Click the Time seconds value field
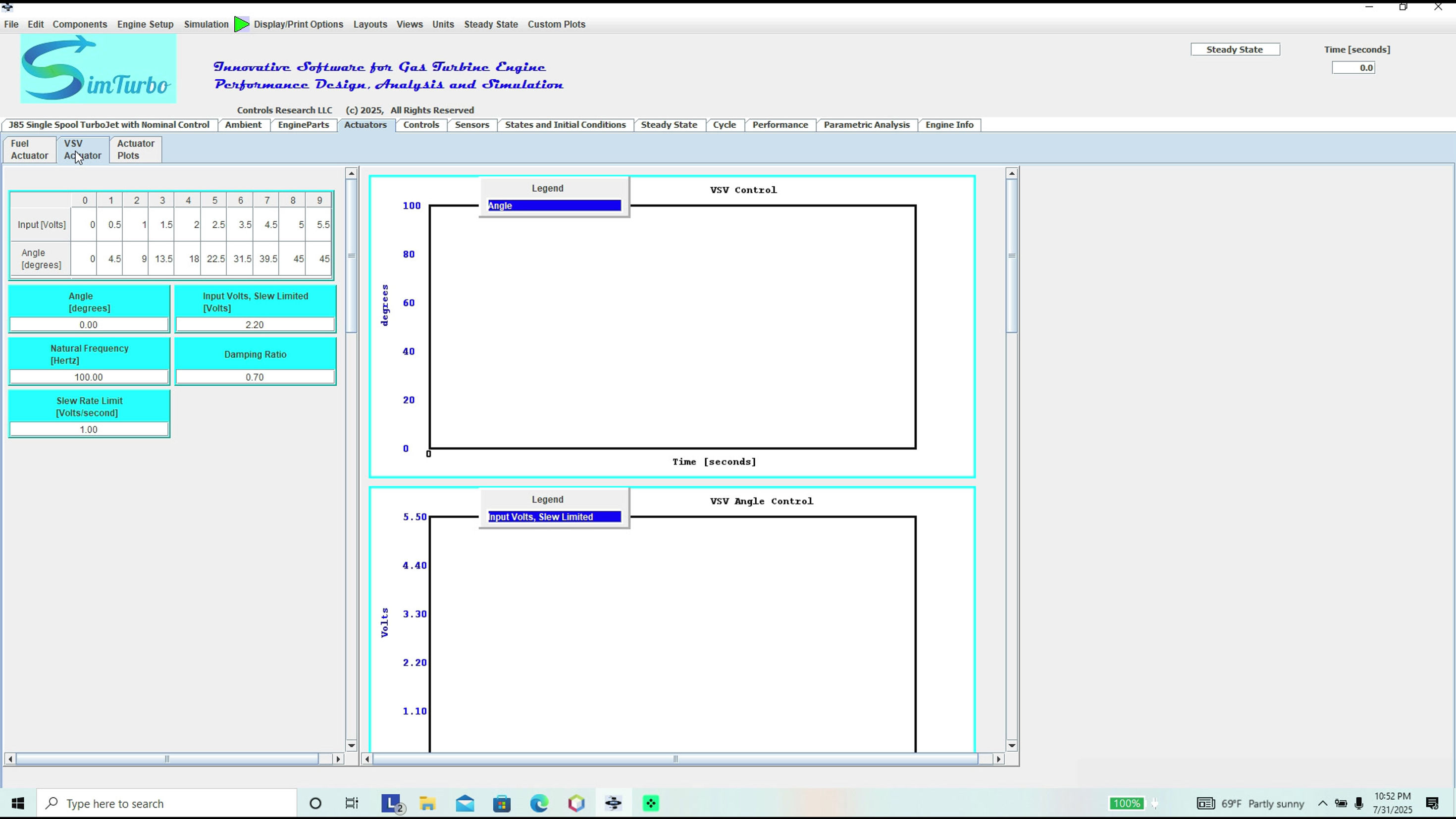 (x=1353, y=68)
